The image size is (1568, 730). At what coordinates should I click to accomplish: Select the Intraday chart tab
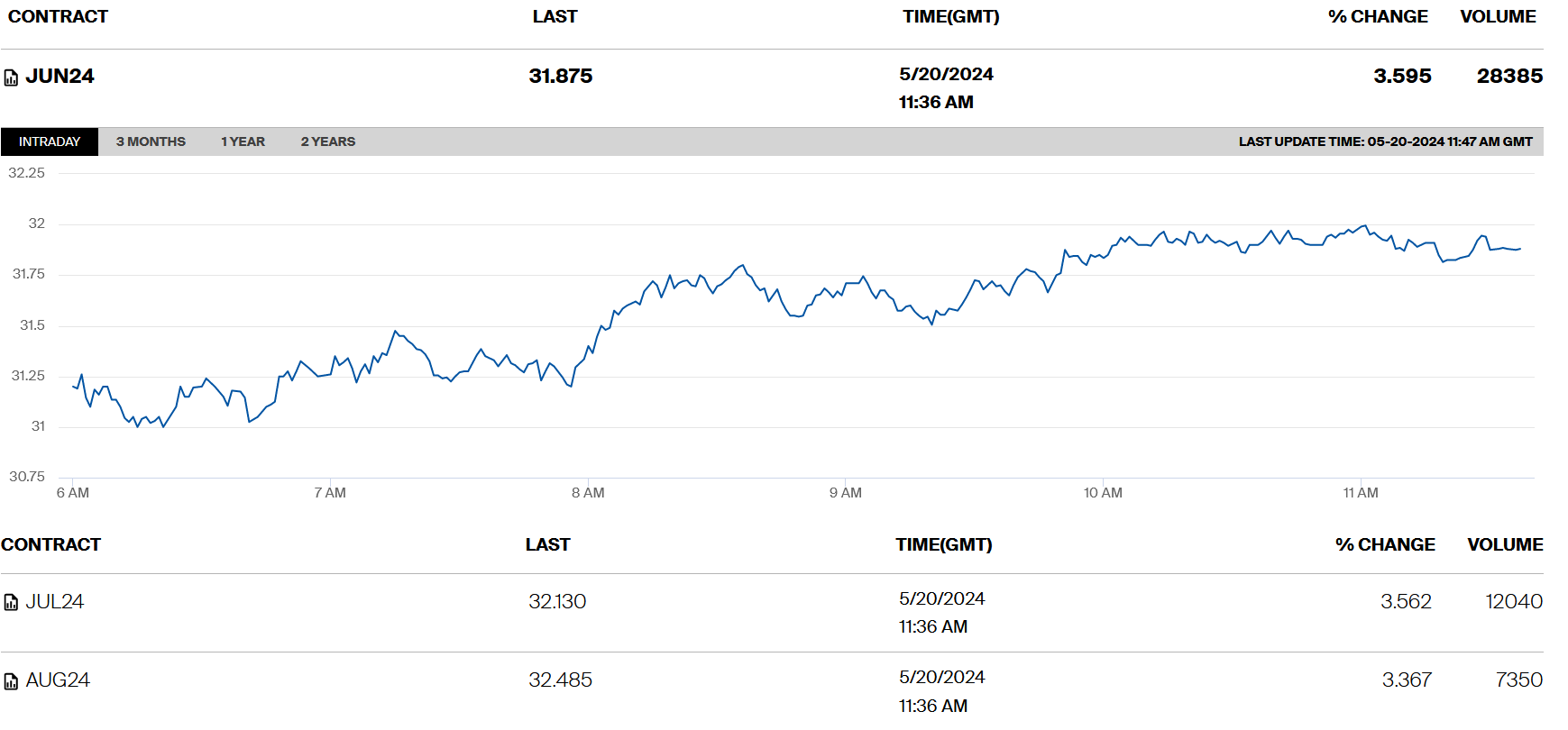point(50,141)
